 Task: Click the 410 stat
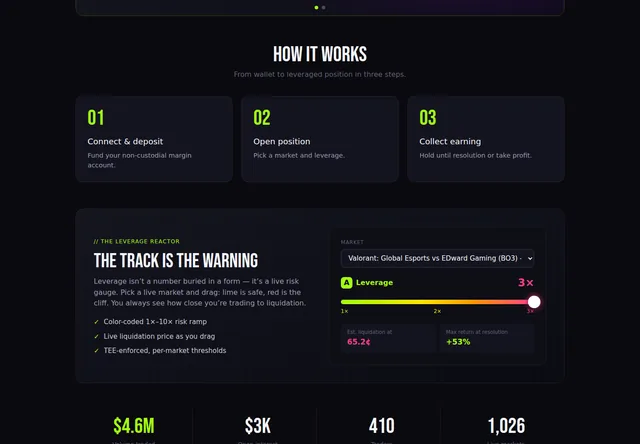[382, 426]
